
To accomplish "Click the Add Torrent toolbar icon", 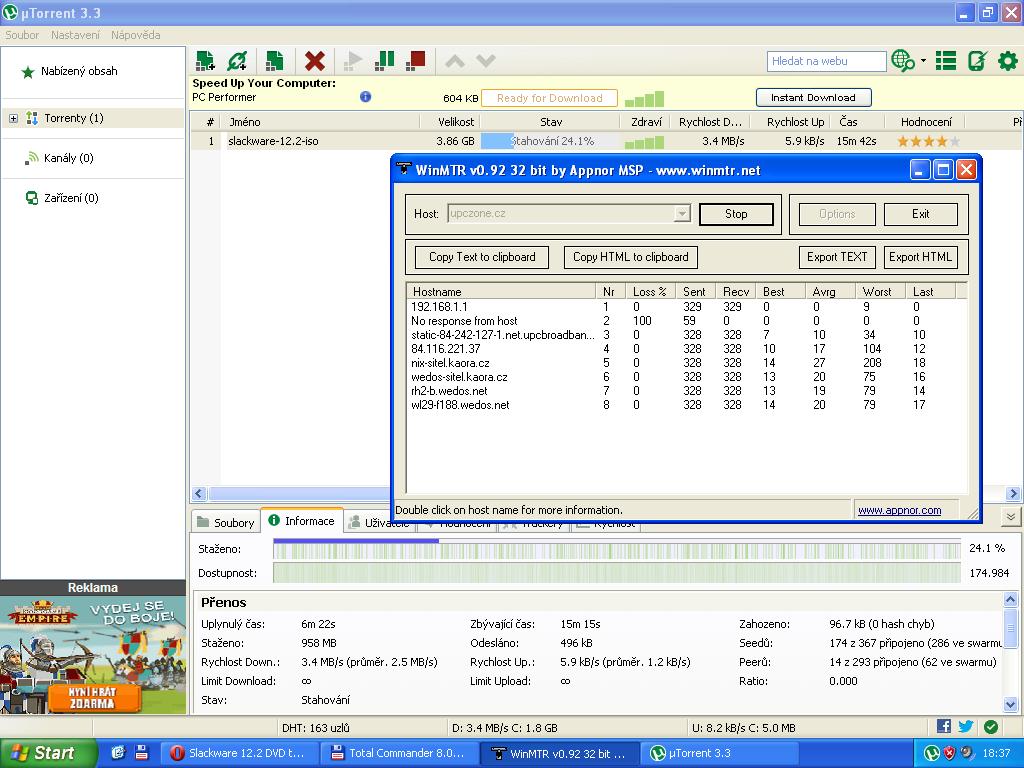I will [x=205, y=61].
